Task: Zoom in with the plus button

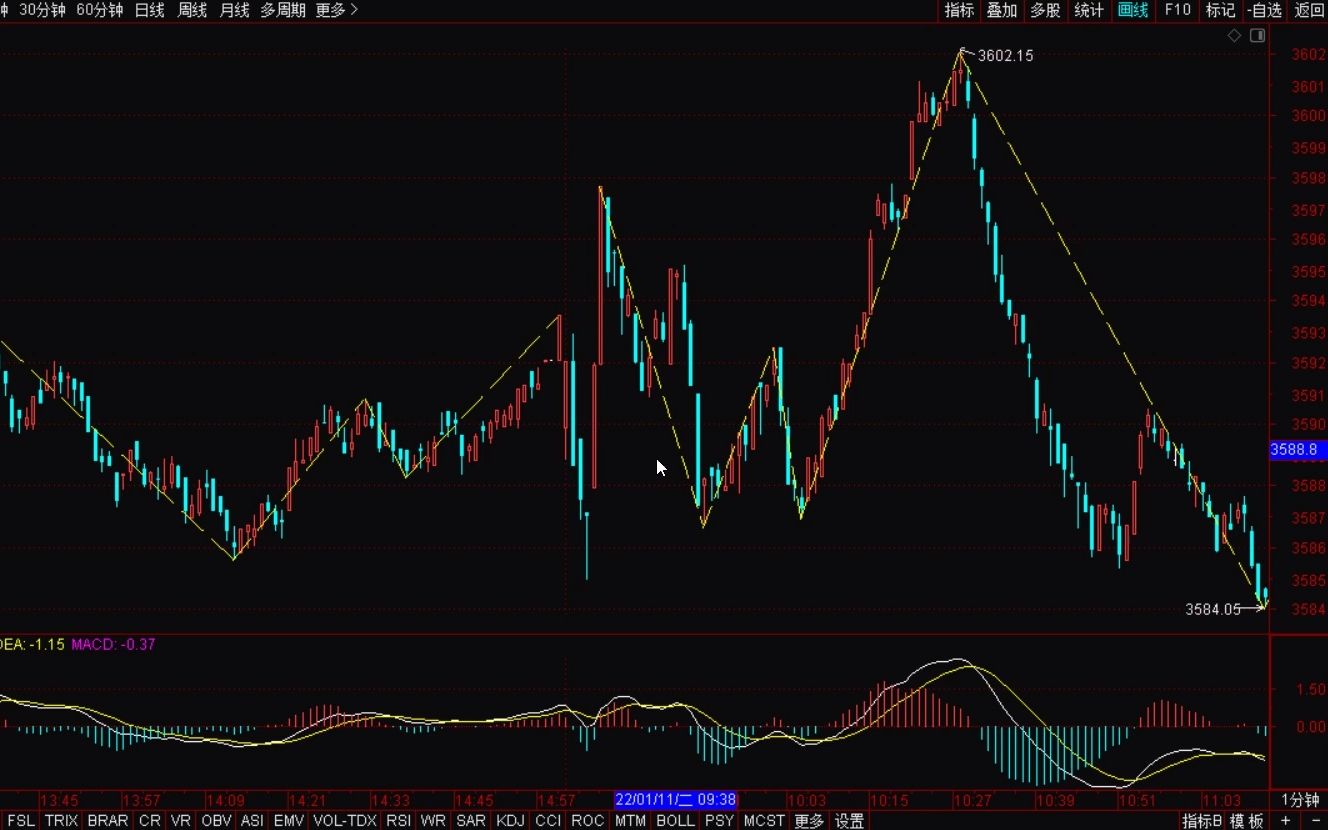Action: tap(1285, 821)
